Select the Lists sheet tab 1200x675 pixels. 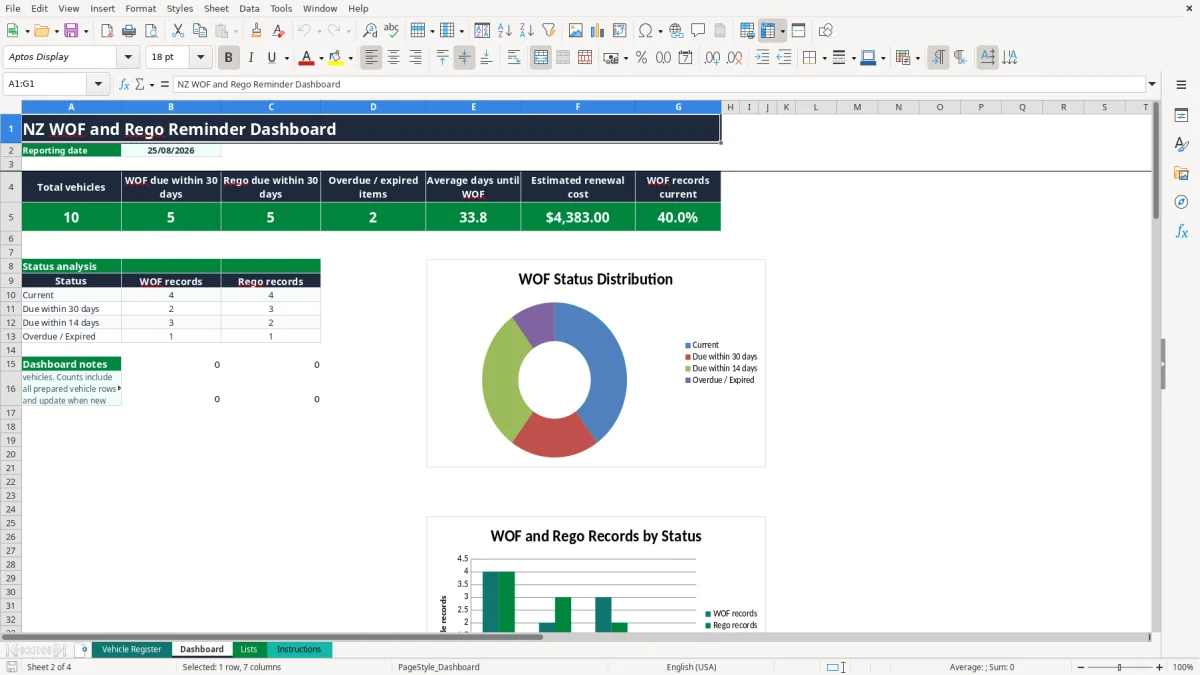click(249, 650)
